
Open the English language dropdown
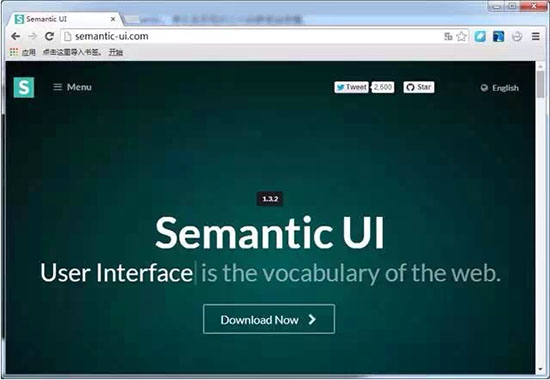point(499,88)
